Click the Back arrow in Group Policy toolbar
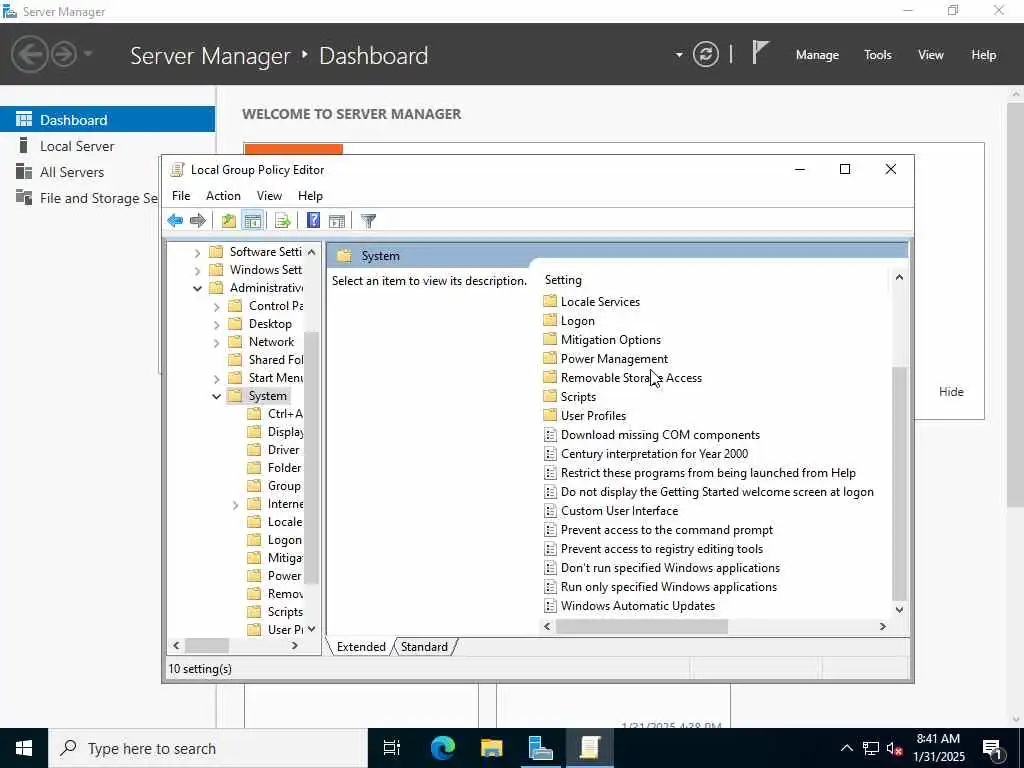Viewport: 1024px width, 768px height. (175, 221)
